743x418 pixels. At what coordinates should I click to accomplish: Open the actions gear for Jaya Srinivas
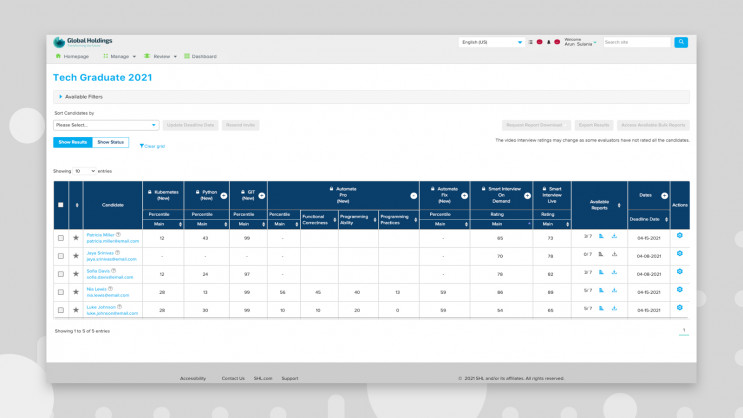680,254
